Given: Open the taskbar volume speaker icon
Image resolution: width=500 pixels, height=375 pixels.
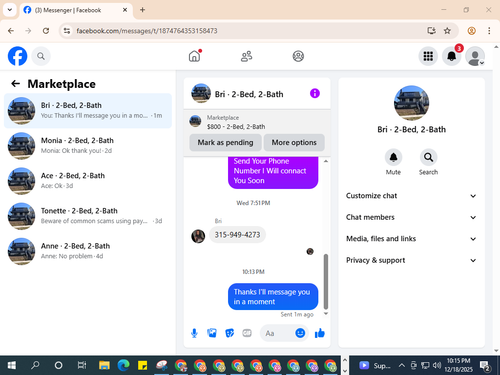Looking at the screenshot, I should point(437,365).
